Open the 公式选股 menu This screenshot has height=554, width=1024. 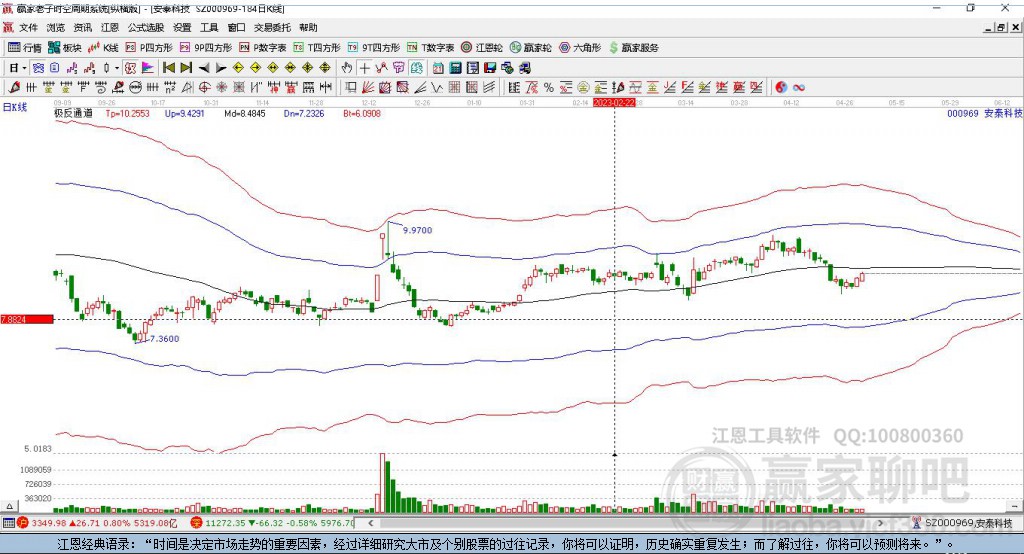(x=146, y=27)
